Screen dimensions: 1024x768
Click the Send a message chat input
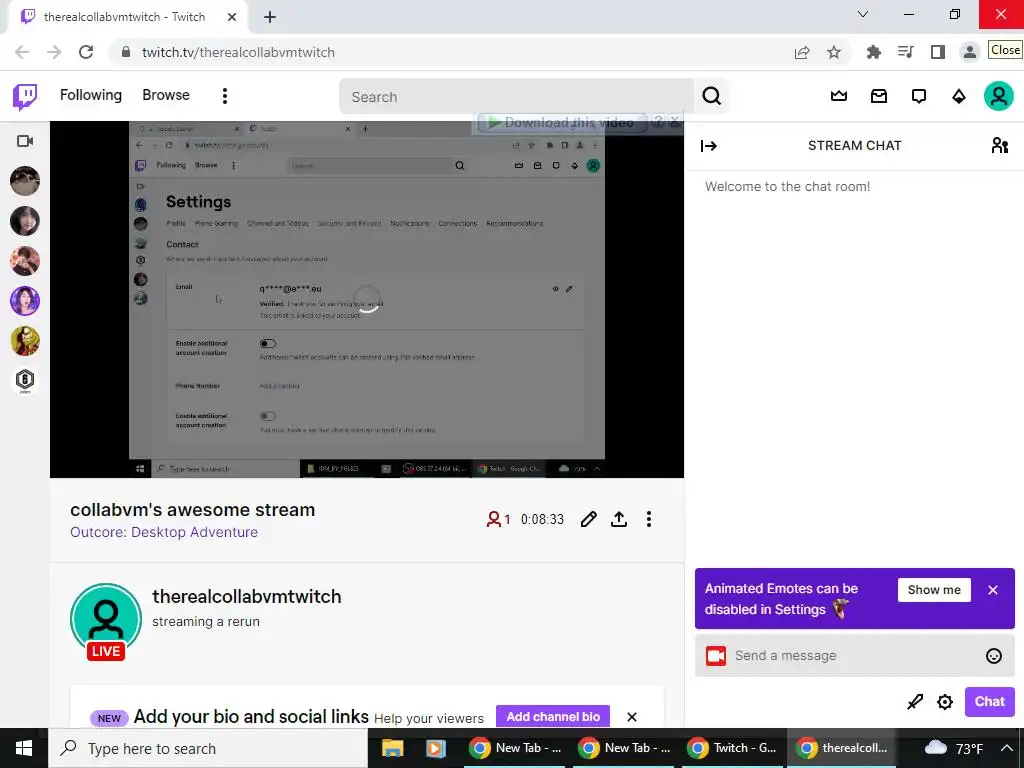point(855,656)
